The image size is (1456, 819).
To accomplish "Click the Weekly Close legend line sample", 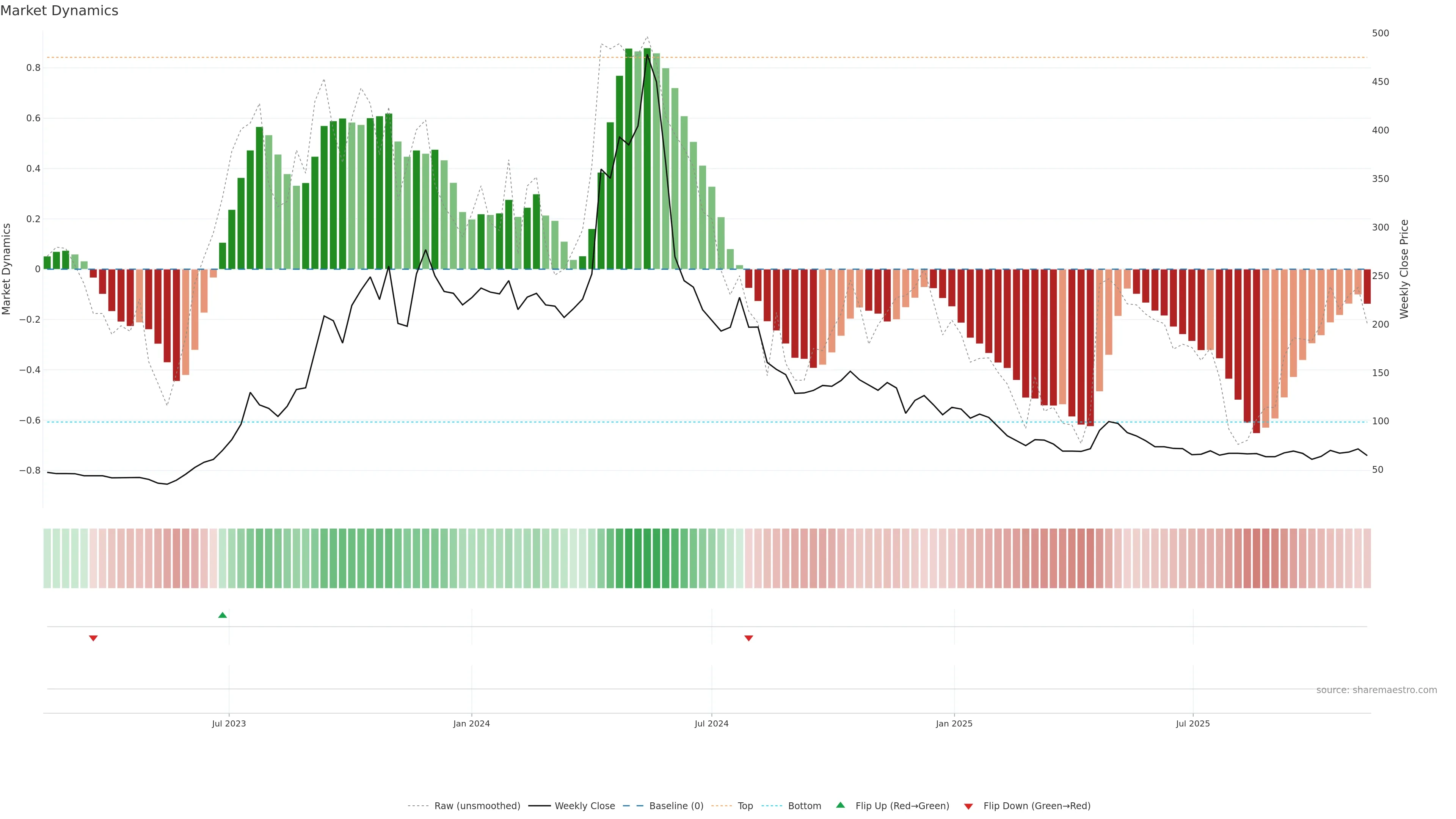I will pos(539,806).
